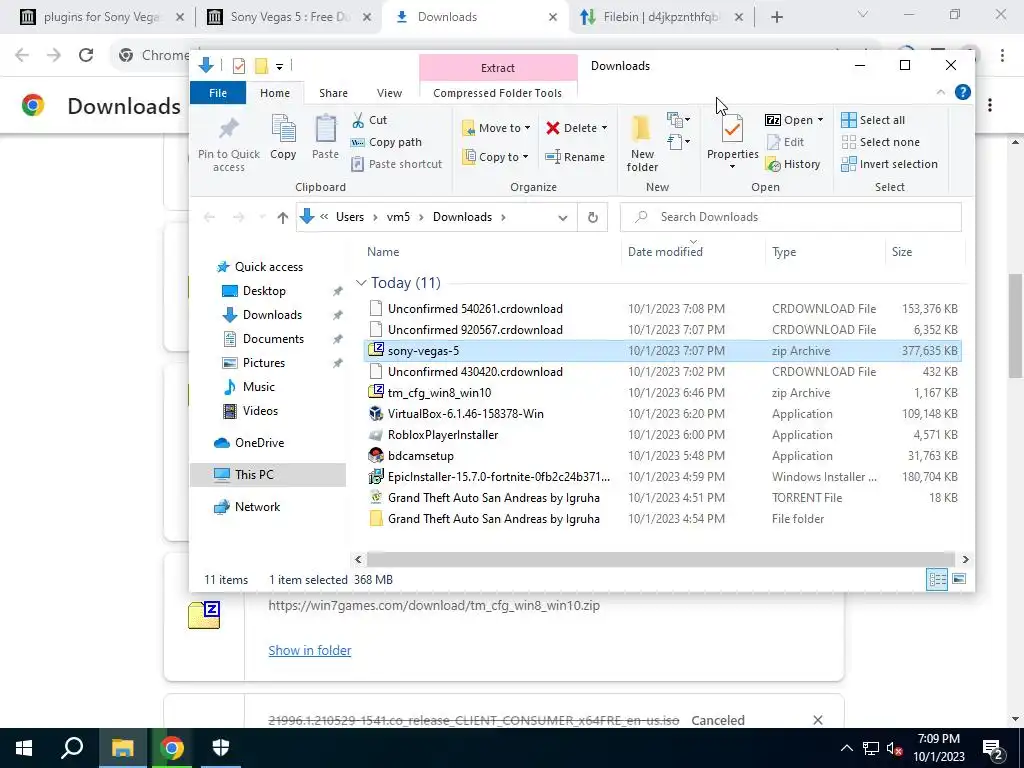Select the sony-vegas-5 zip file

click(662, 351)
